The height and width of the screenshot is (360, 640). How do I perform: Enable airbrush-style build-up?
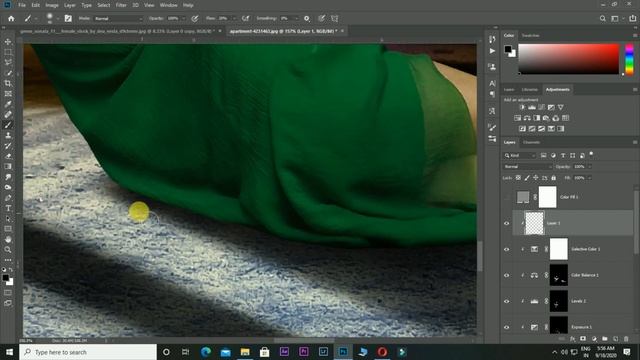point(245,18)
